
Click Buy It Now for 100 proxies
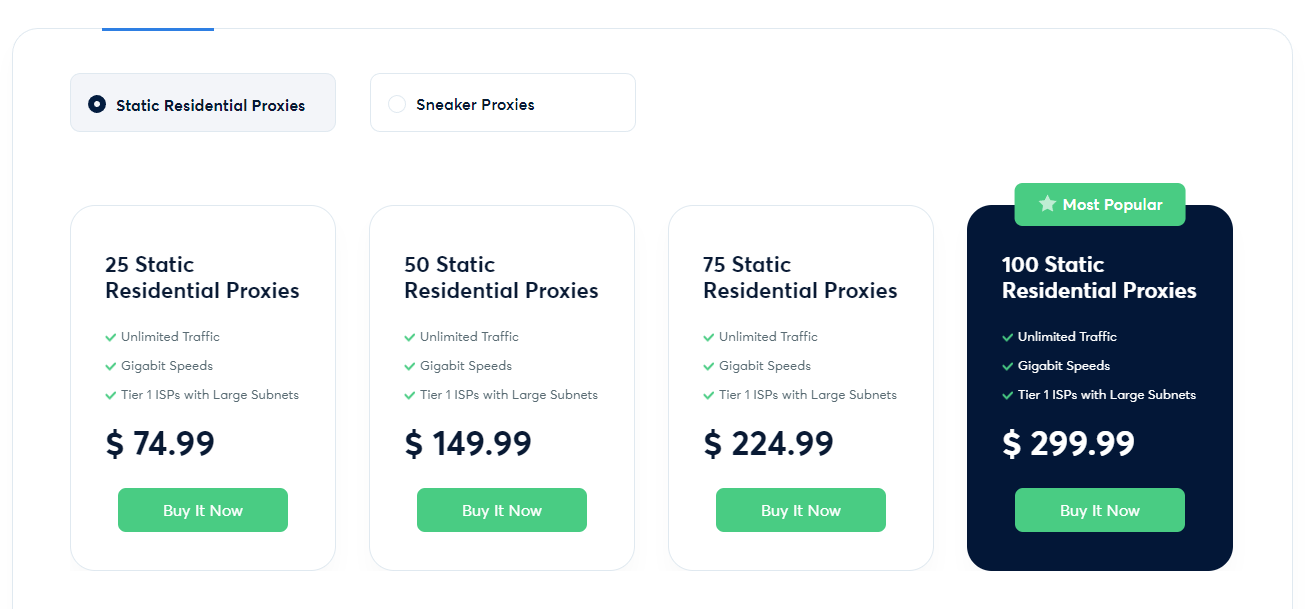point(1100,510)
